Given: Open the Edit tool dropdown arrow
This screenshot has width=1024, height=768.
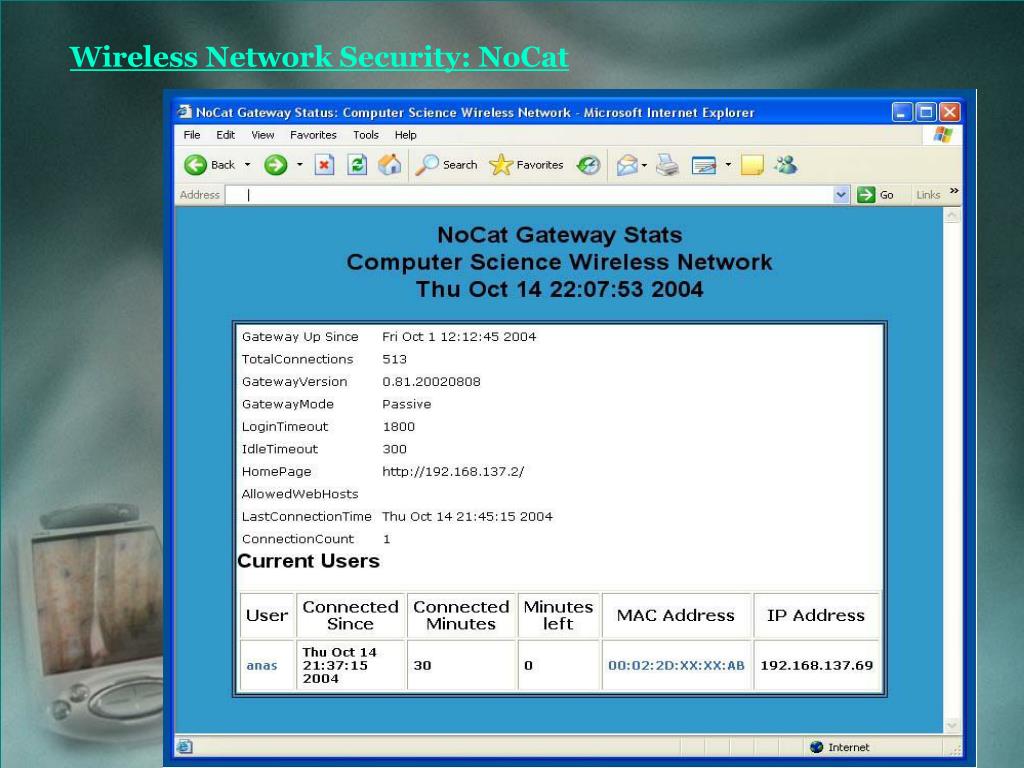Looking at the screenshot, I should click(728, 165).
